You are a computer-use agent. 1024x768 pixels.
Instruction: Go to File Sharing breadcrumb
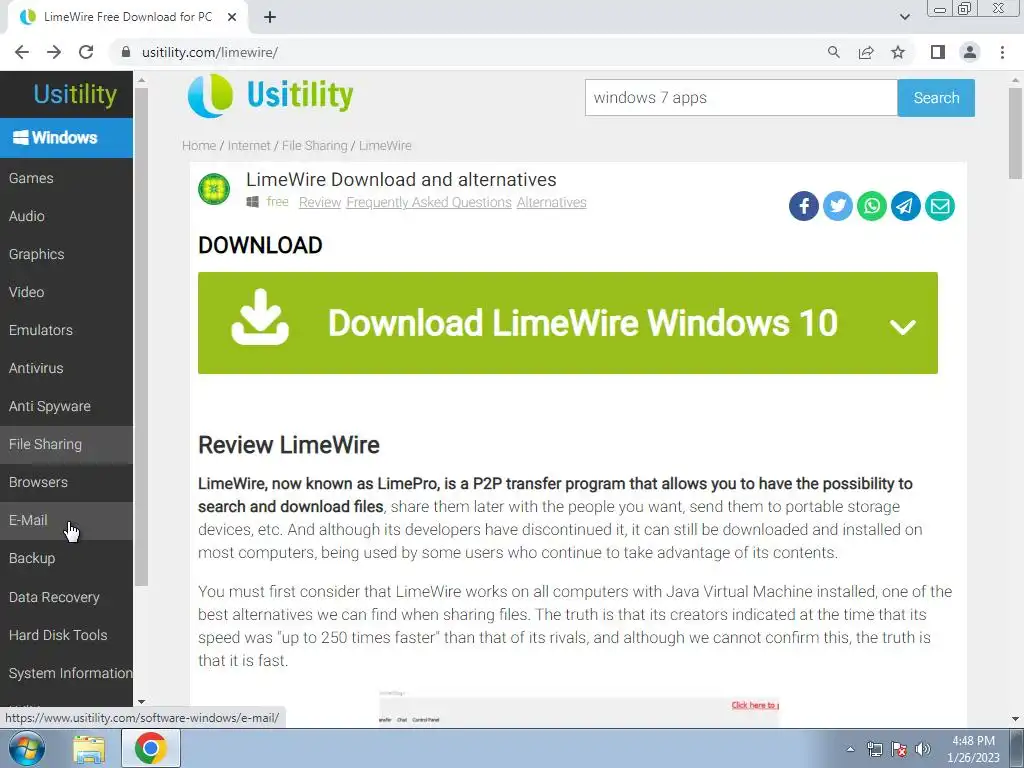314,146
